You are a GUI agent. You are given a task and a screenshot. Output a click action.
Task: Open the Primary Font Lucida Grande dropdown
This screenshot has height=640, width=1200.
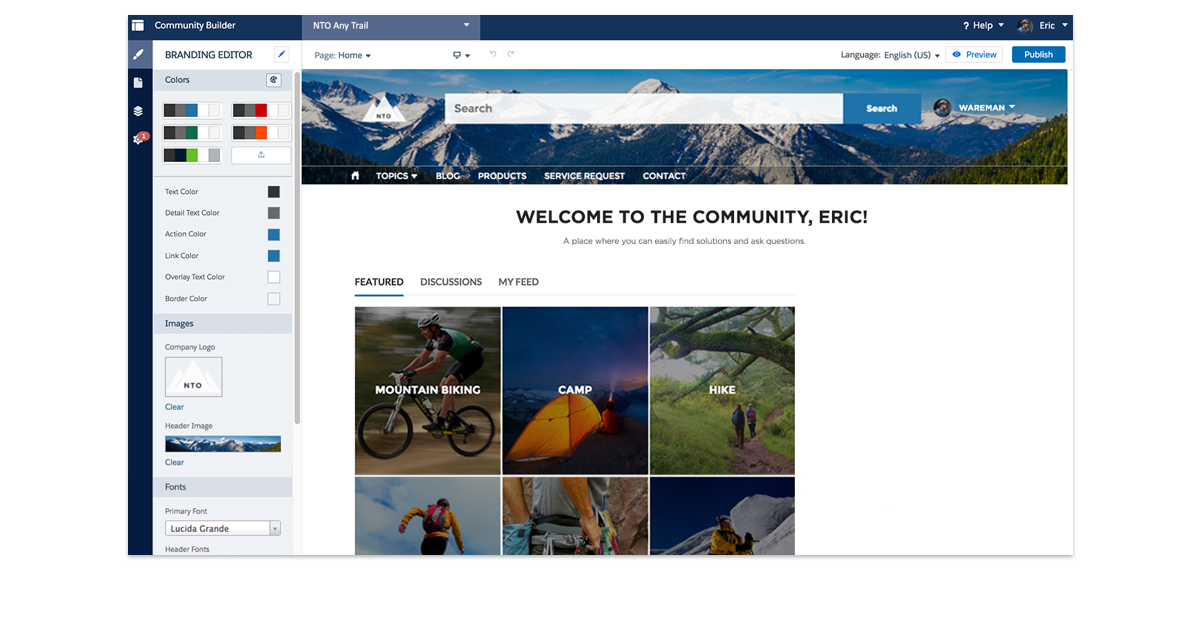pos(222,528)
